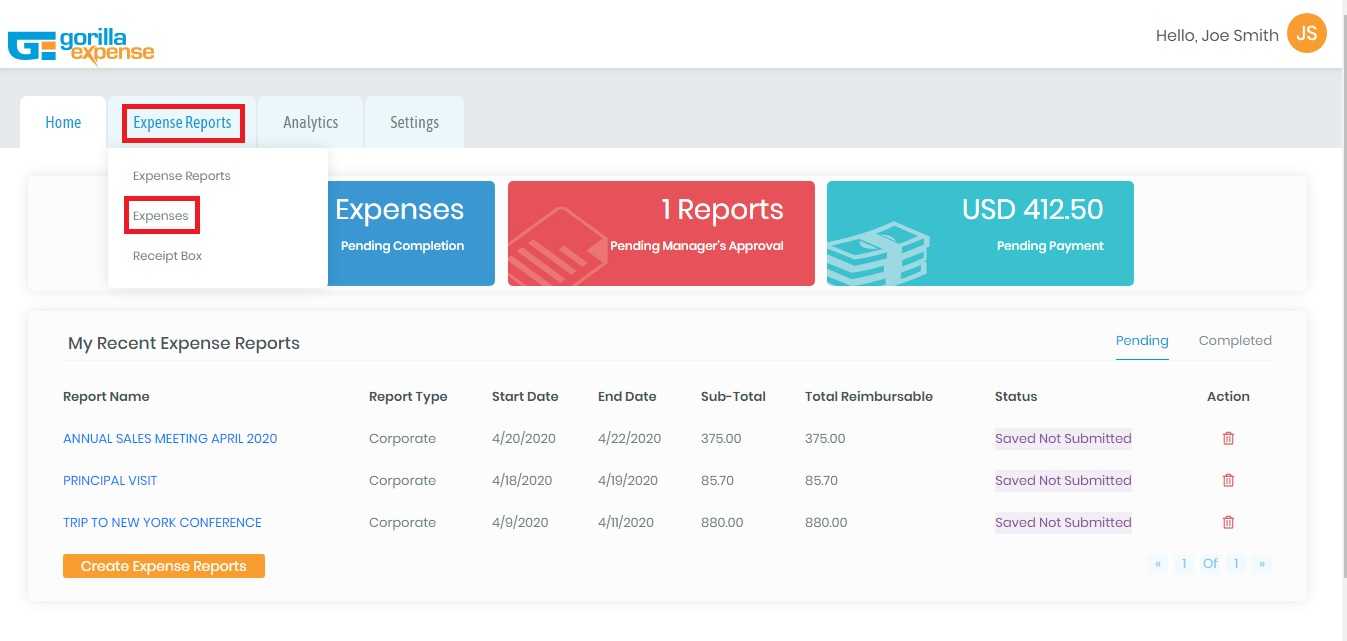Choose Expenses in the dropdown menu
This screenshot has height=641, width=1347.
(161, 216)
